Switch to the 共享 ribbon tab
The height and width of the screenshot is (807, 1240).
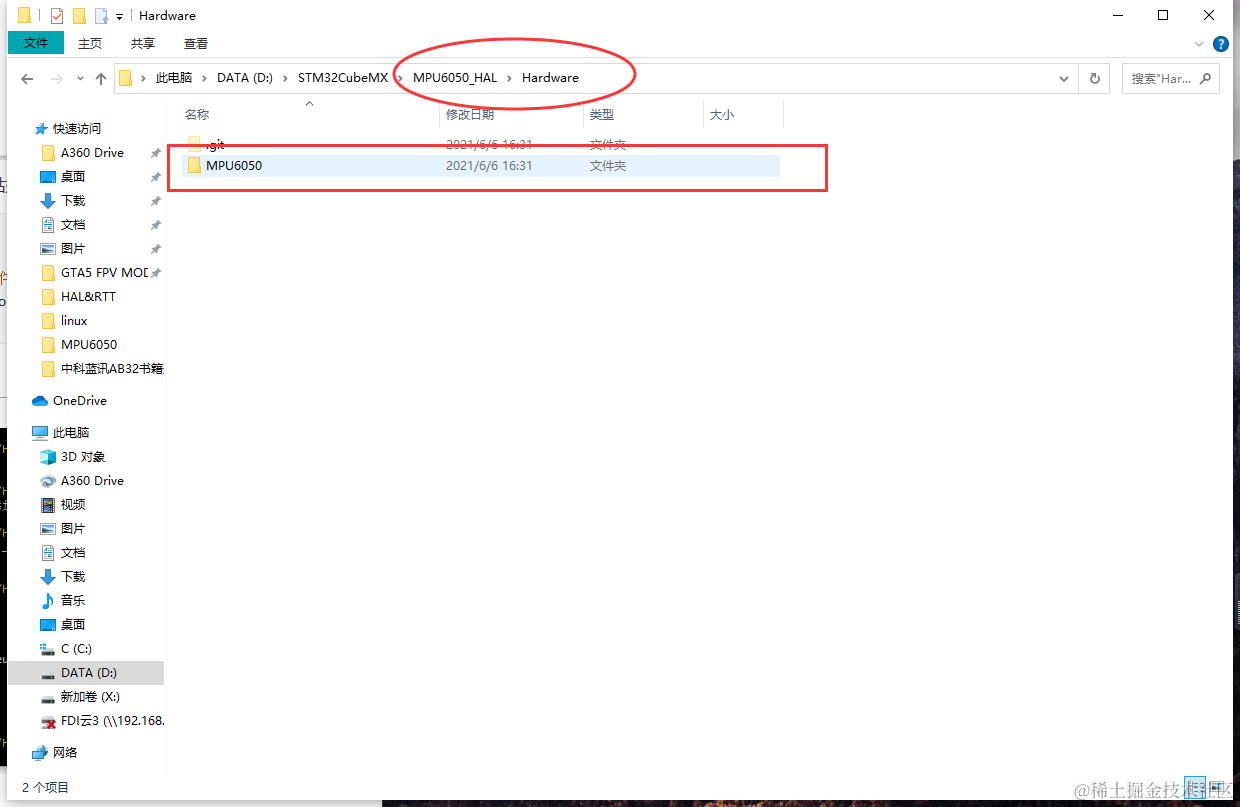[143, 43]
